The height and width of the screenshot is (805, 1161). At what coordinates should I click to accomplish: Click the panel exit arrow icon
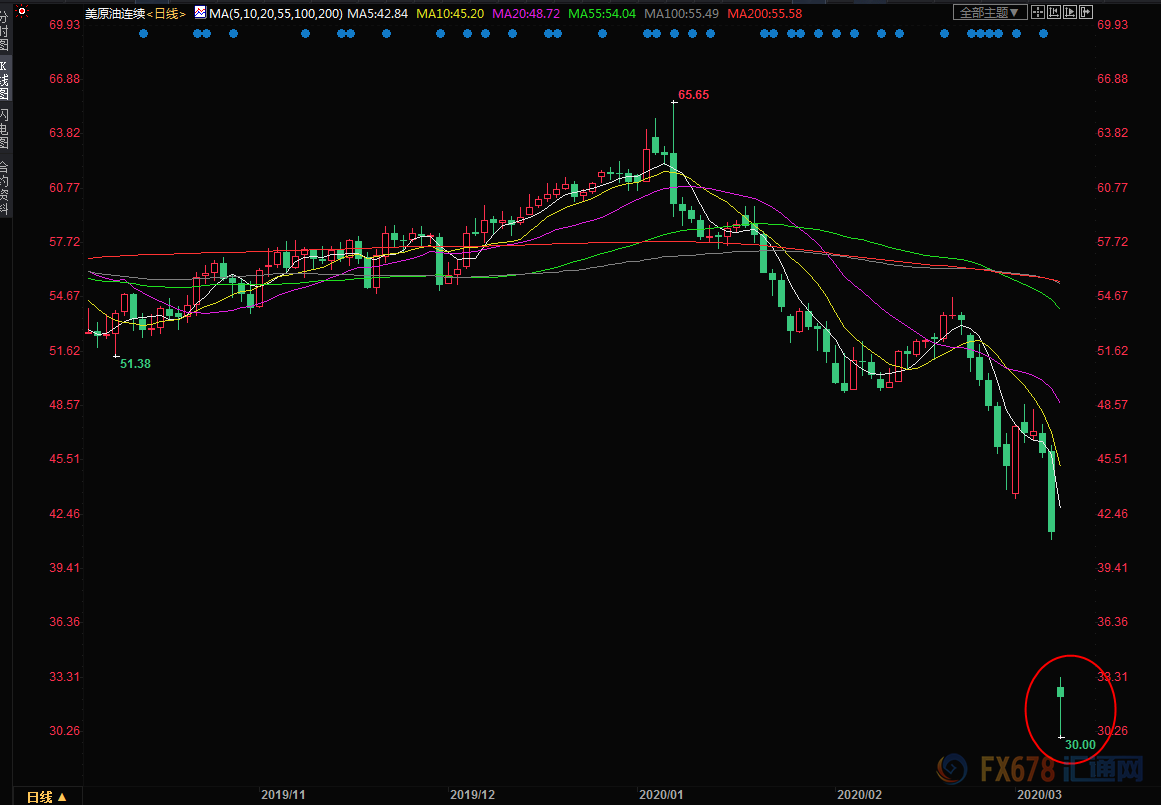1086,13
